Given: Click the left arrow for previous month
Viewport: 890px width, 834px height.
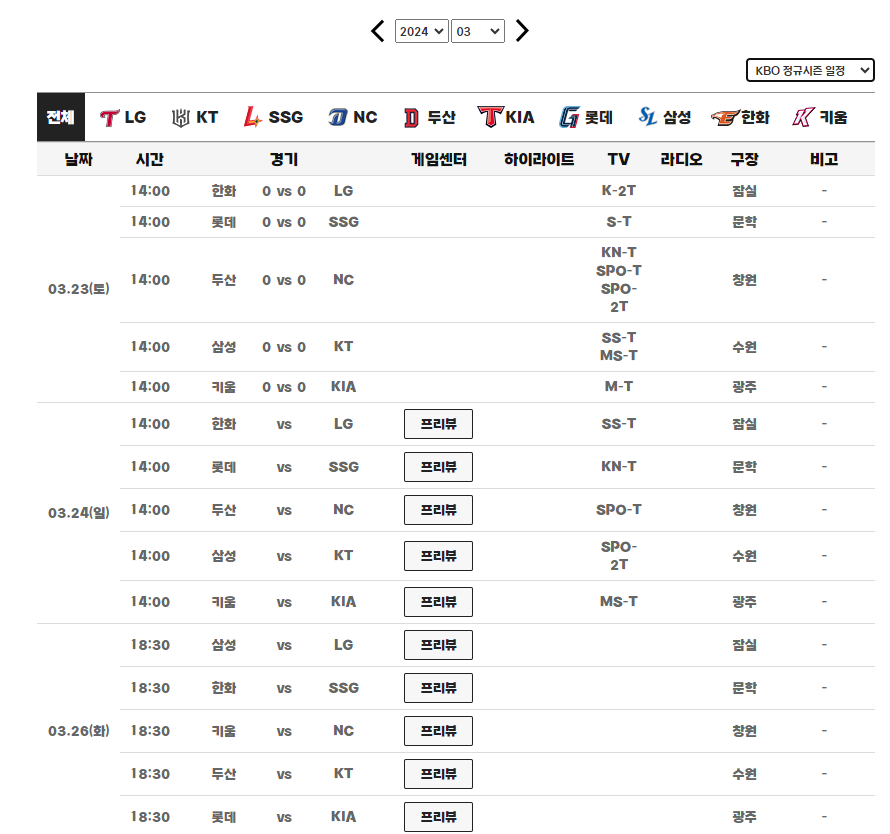Looking at the screenshot, I should (377, 31).
